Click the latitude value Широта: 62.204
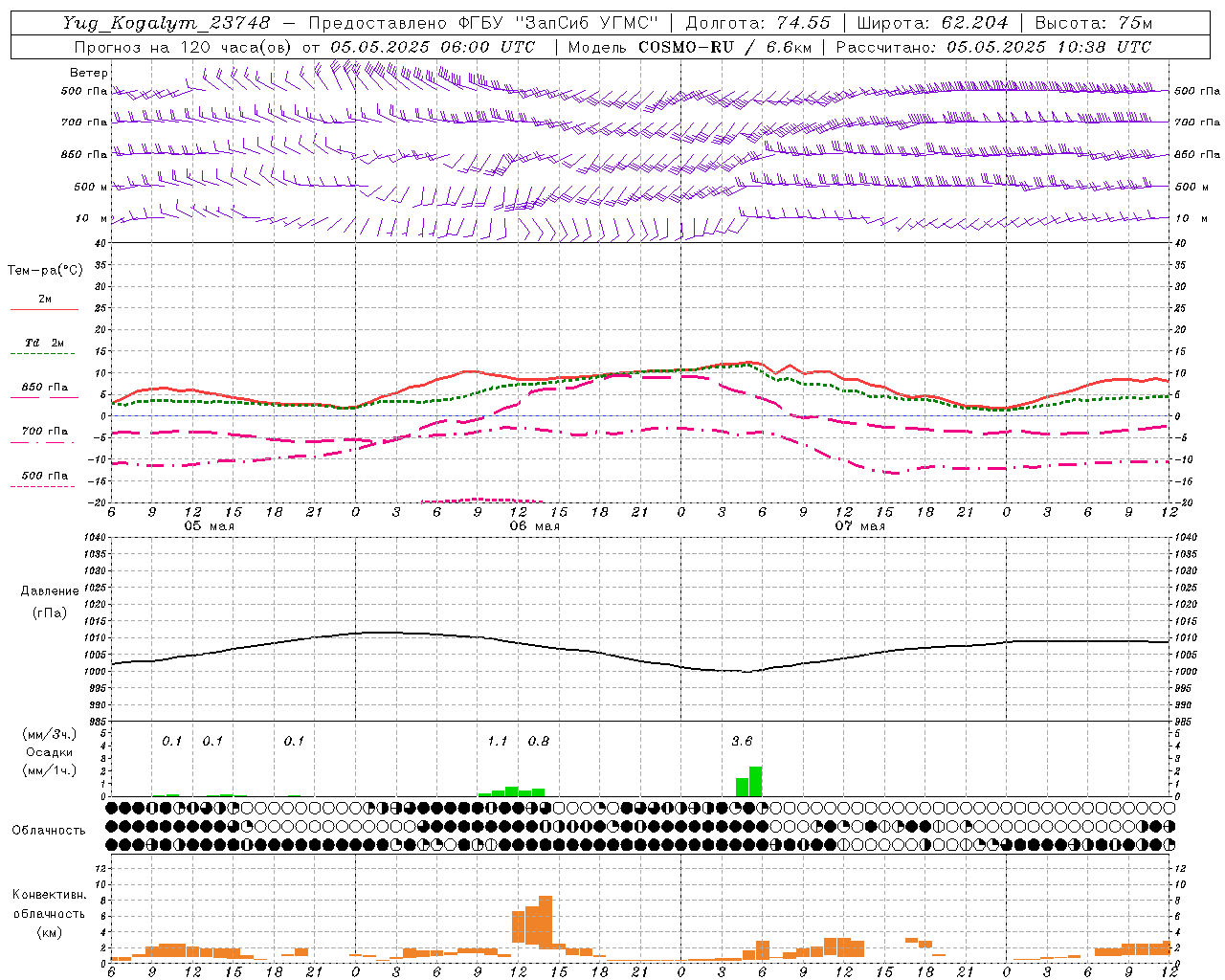The height and width of the screenshot is (980, 1225). pyautogui.click(x=932, y=22)
